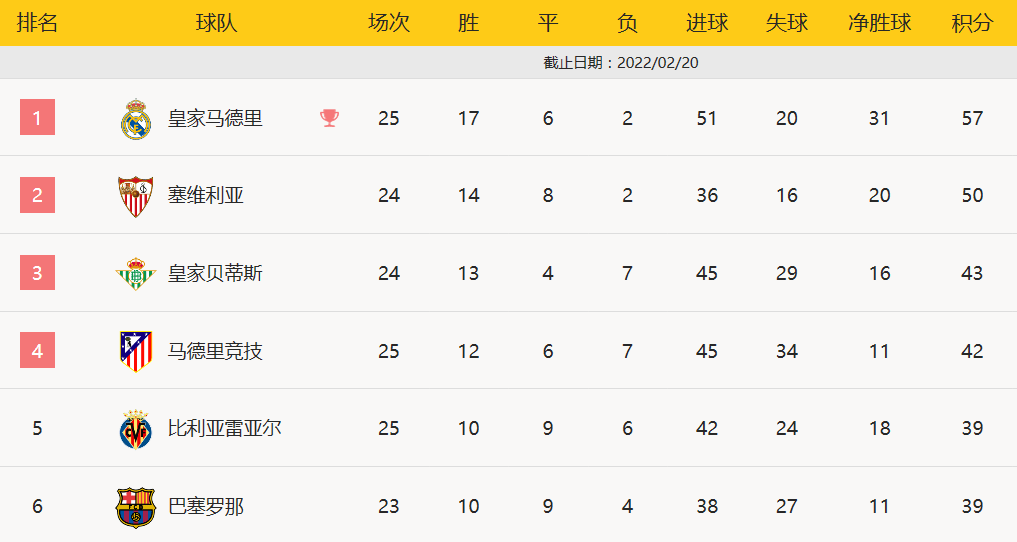Click the 截止日期 2022/02/20 date bar
Viewport: 1017px width, 542px height.
pos(621,62)
